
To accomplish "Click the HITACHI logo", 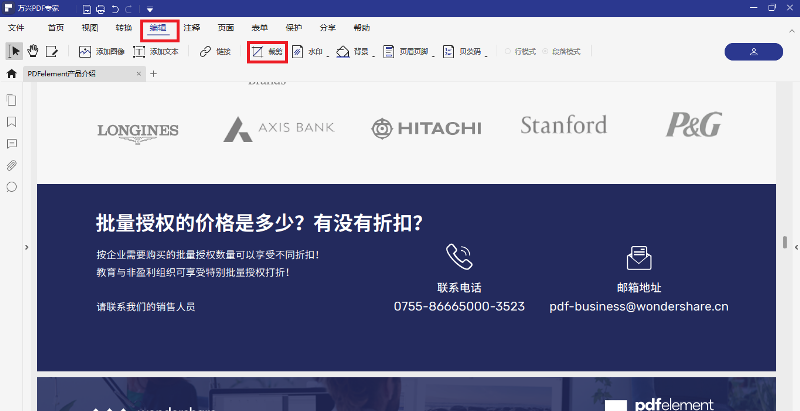I will click(x=426, y=128).
